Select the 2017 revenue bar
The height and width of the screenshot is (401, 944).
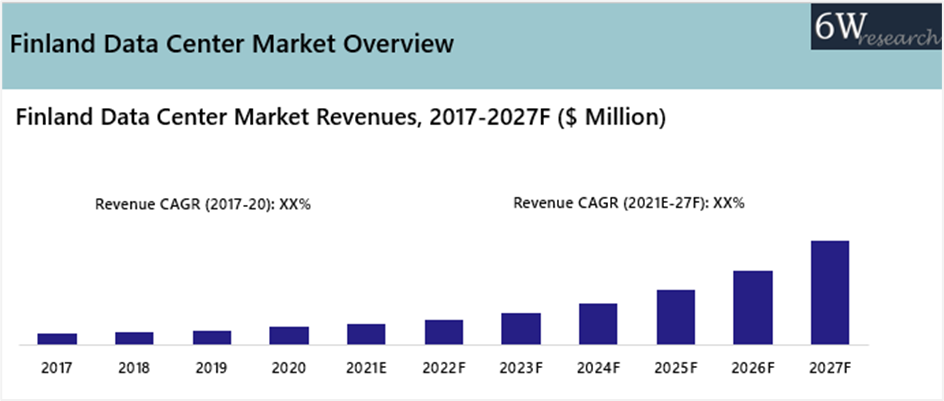pyautogui.click(x=57, y=339)
